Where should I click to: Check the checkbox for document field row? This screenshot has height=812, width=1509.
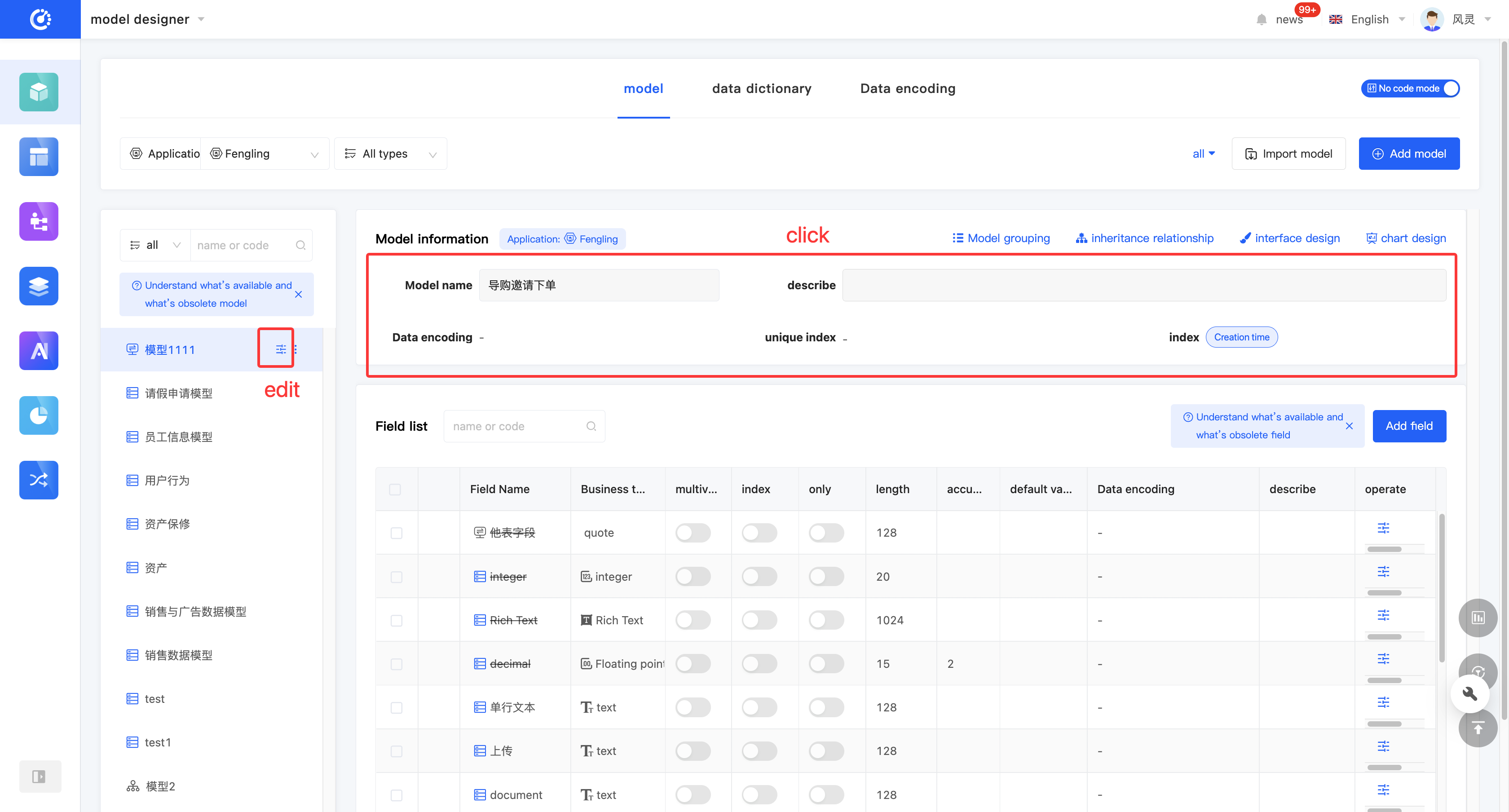coord(397,795)
